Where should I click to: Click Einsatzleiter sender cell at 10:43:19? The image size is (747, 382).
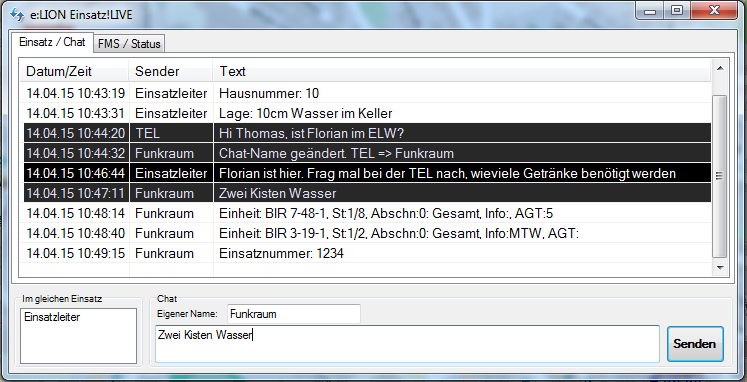(x=171, y=93)
